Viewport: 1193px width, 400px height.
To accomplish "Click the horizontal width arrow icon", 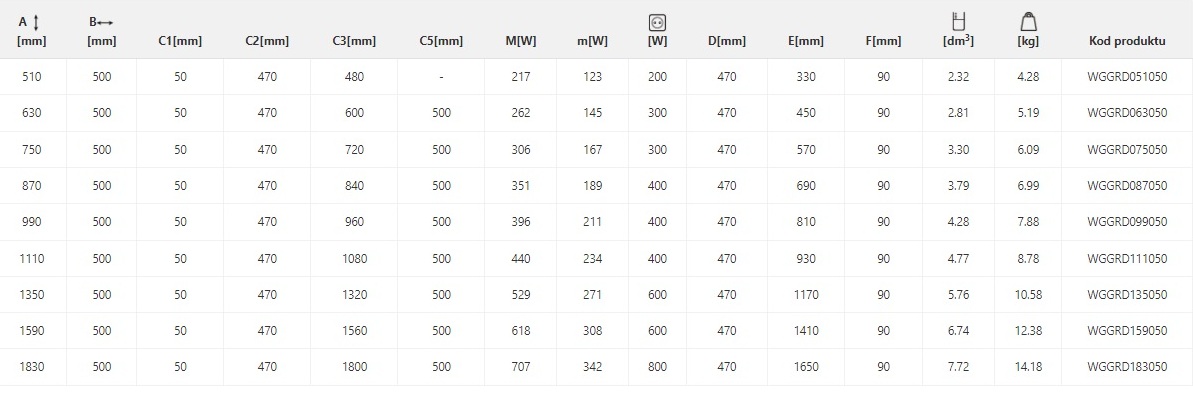I will click(x=105, y=23).
